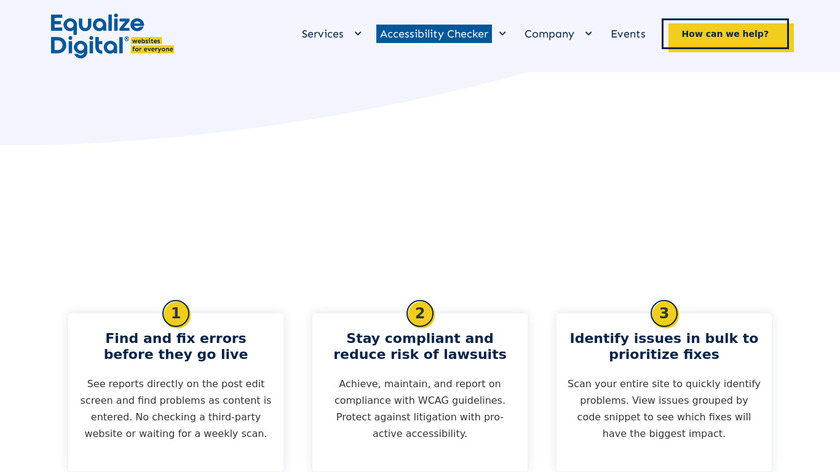Expand the Services submenu chevron
The height and width of the screenshot is (472, 840).
pyautogui.click(x=358, y=33)
